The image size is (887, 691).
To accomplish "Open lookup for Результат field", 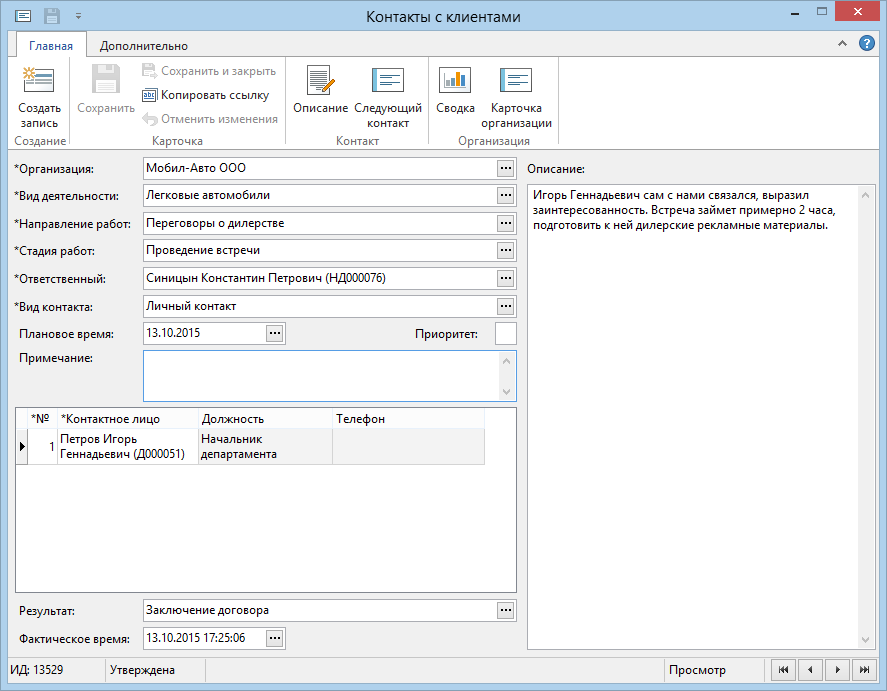I will (506, 610).
